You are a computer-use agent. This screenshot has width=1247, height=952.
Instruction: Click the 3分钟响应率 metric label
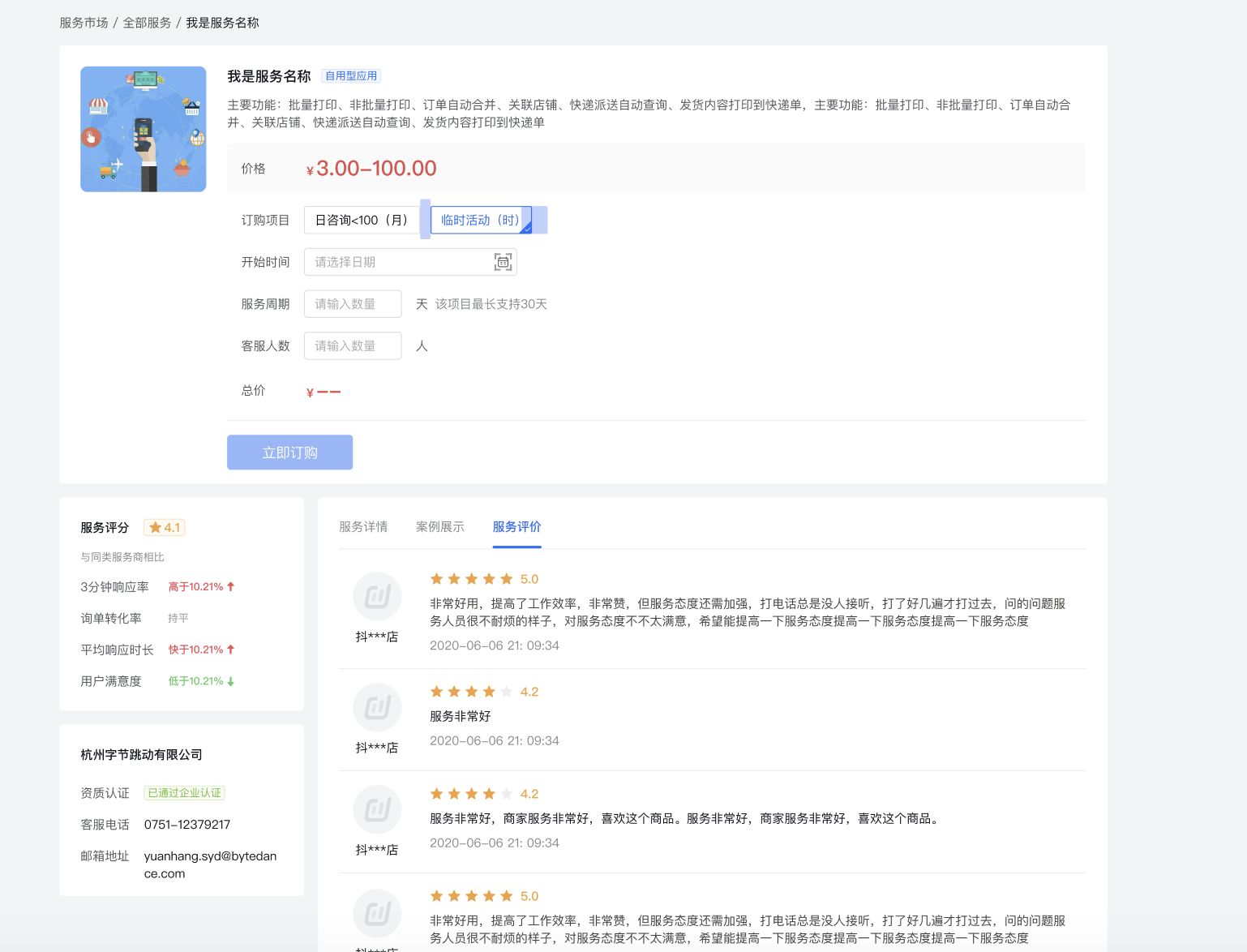click(x=114, y=587)
